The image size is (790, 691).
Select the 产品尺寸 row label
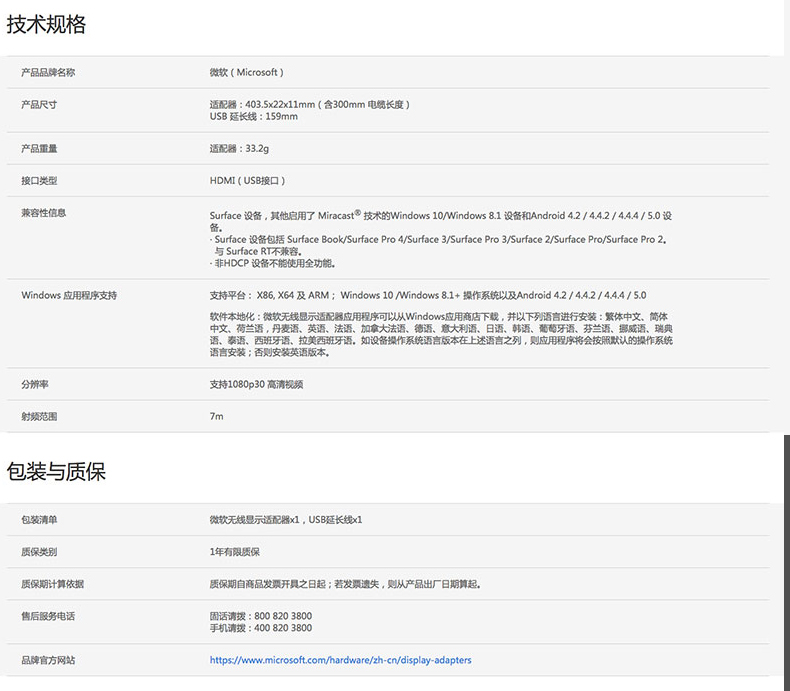(x=39, y=104)
